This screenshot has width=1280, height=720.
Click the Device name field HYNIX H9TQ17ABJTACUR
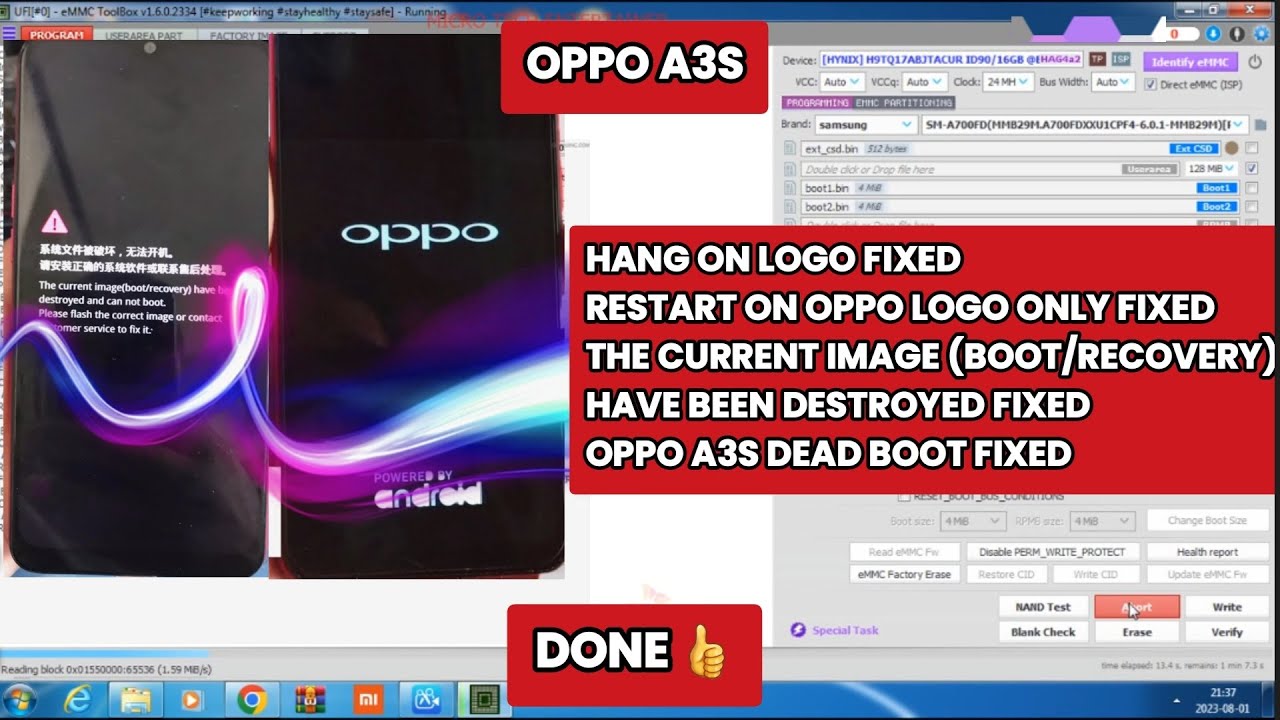click(x=950, y=61)
